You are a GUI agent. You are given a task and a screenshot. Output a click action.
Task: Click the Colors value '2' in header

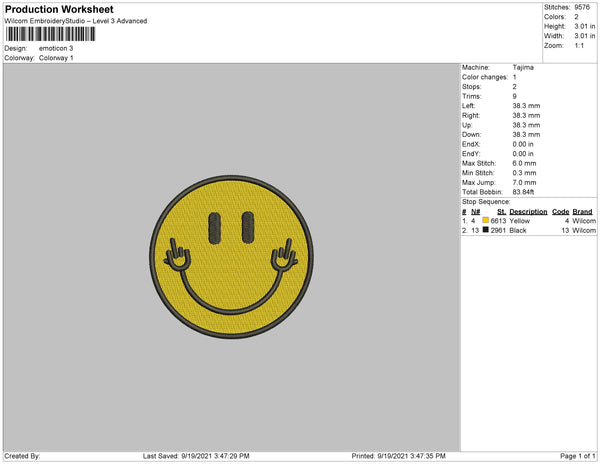pyautogui.click(x=576, y=17)
